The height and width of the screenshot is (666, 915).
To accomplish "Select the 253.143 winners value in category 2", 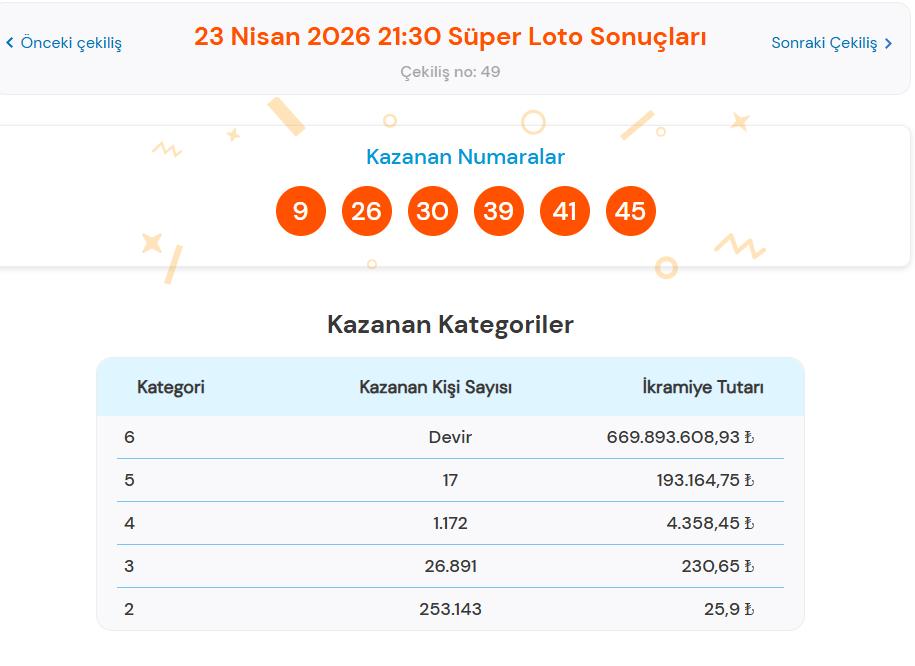I will (450, 608).
